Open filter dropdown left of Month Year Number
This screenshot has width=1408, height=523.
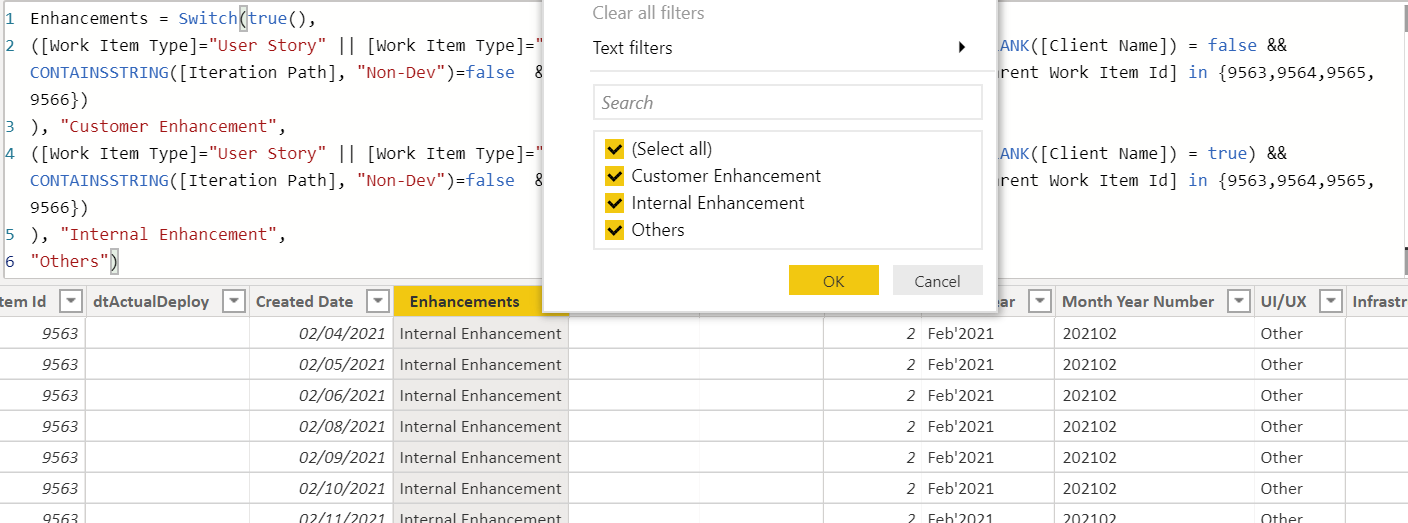[1040, 302]
